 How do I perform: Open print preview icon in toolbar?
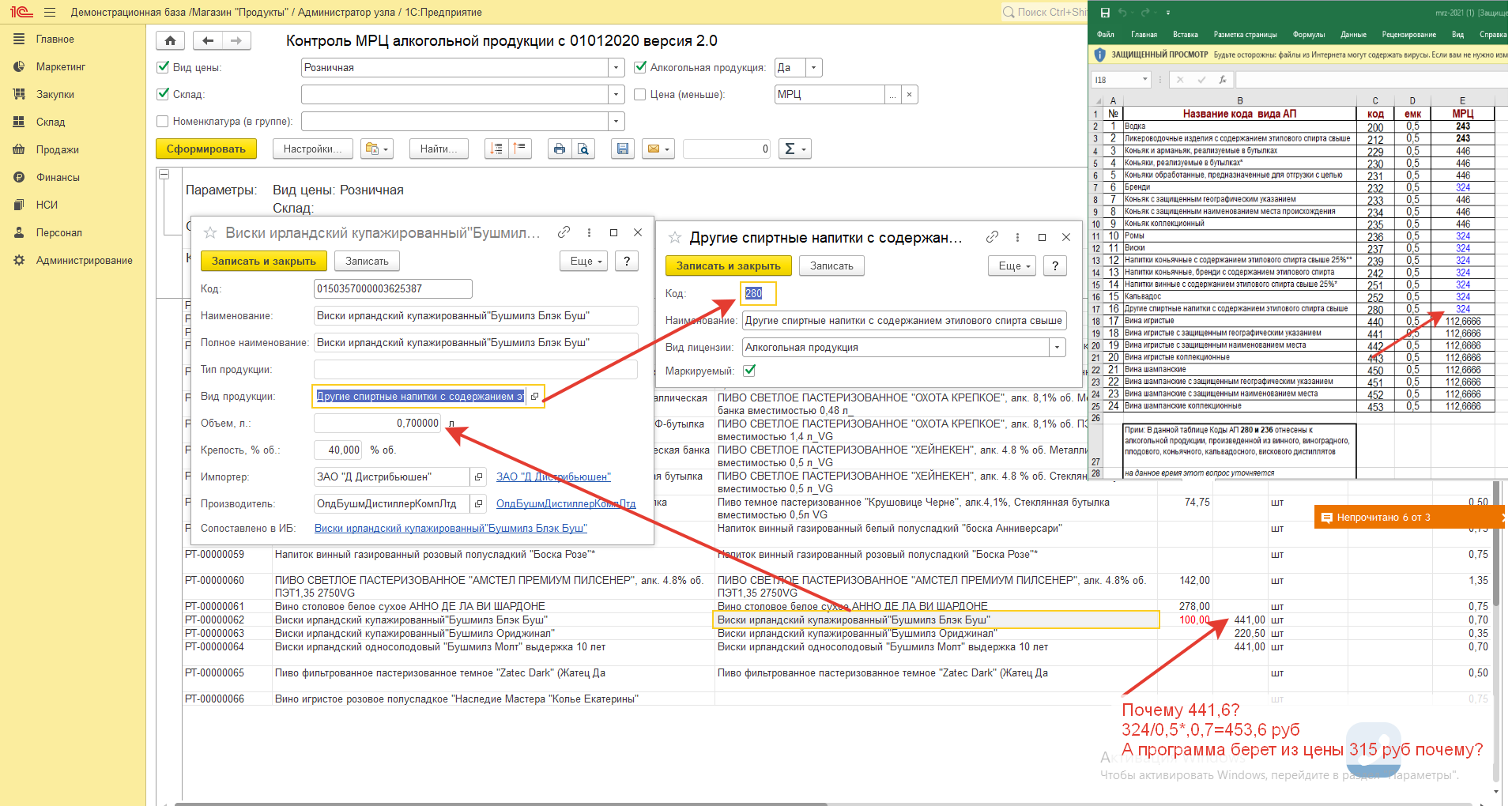tap(583, 149)
